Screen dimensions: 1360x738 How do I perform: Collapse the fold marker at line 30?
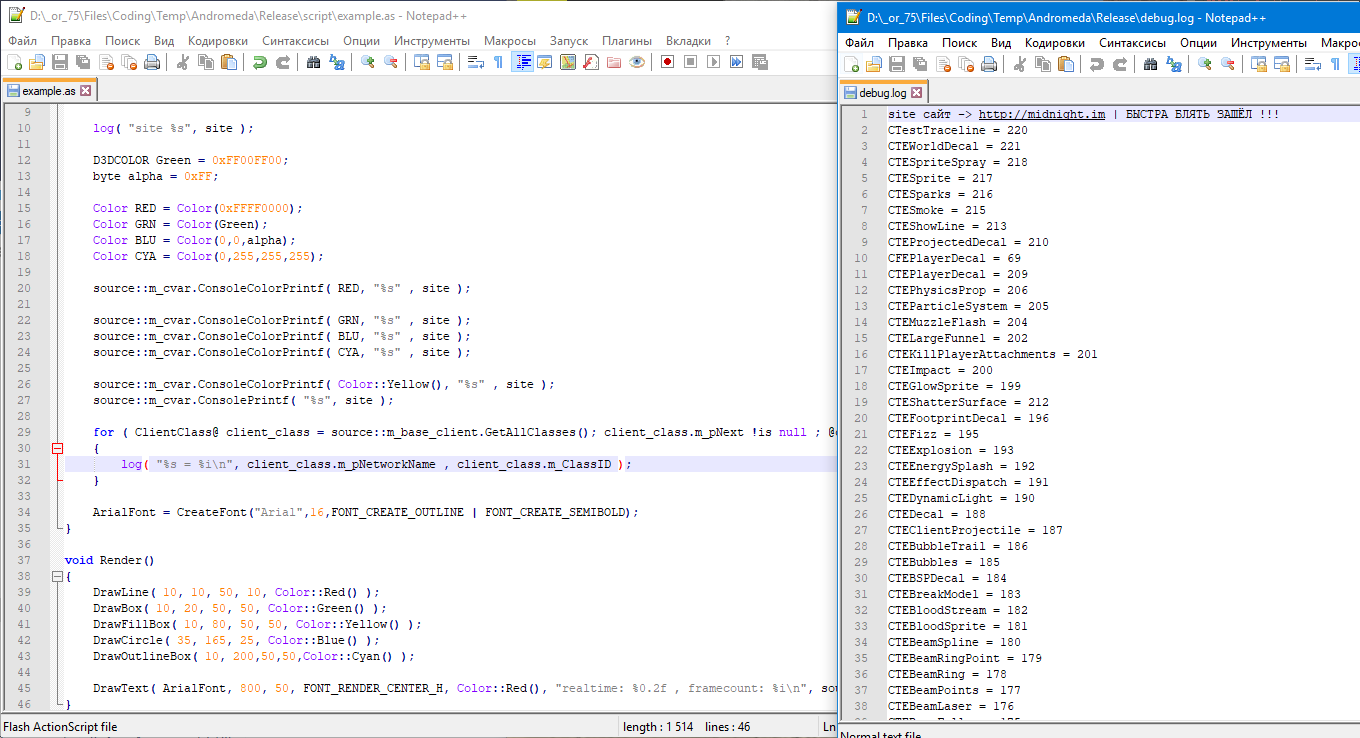click(57, 449)
